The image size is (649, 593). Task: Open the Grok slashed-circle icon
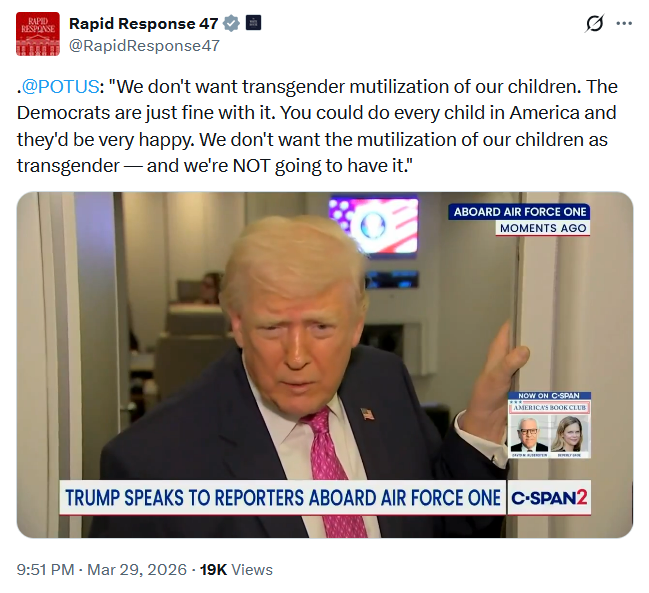pyautogui.click(x=594, y=23)
